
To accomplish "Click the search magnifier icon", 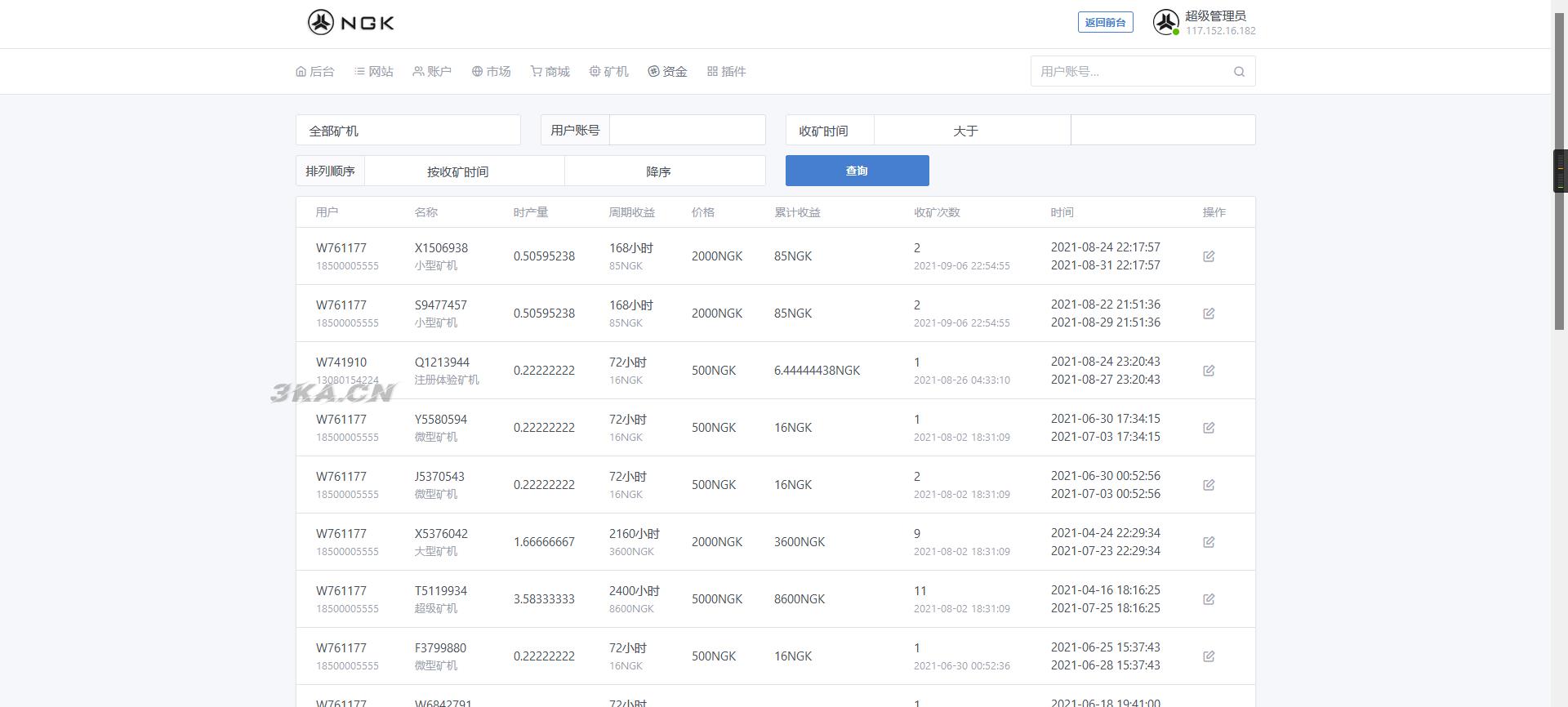I will pos(1239,72).
